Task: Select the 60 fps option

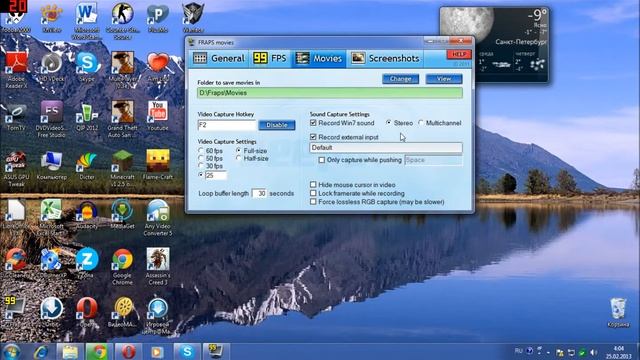Action: click(x=201, y=151)
